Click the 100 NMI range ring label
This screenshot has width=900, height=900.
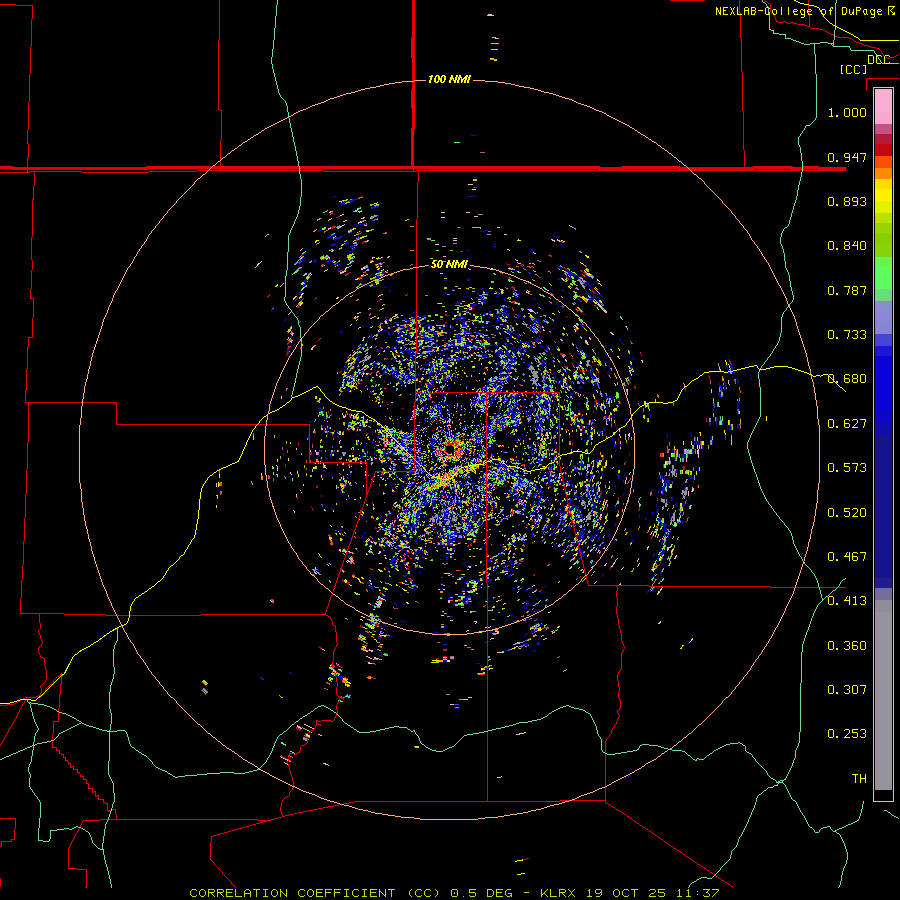[x=449, y=79]
